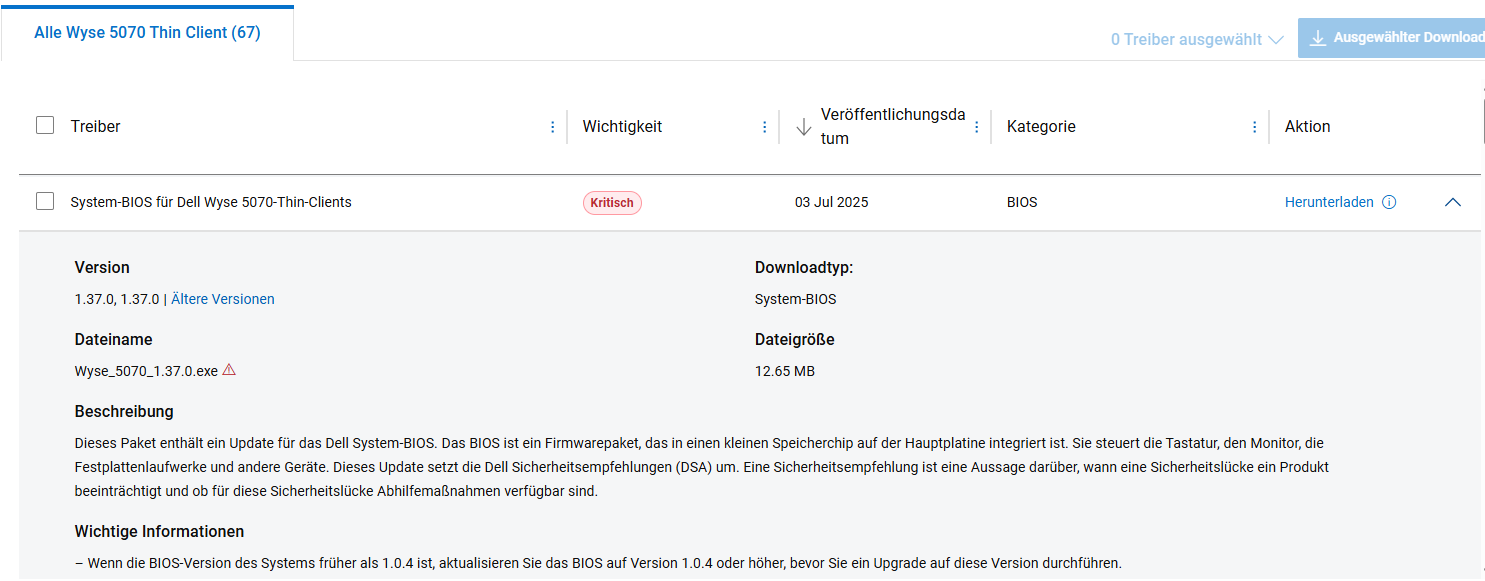Expand the "0 Treiber ausgewählt" dropdown

[x=1197, y=40]
